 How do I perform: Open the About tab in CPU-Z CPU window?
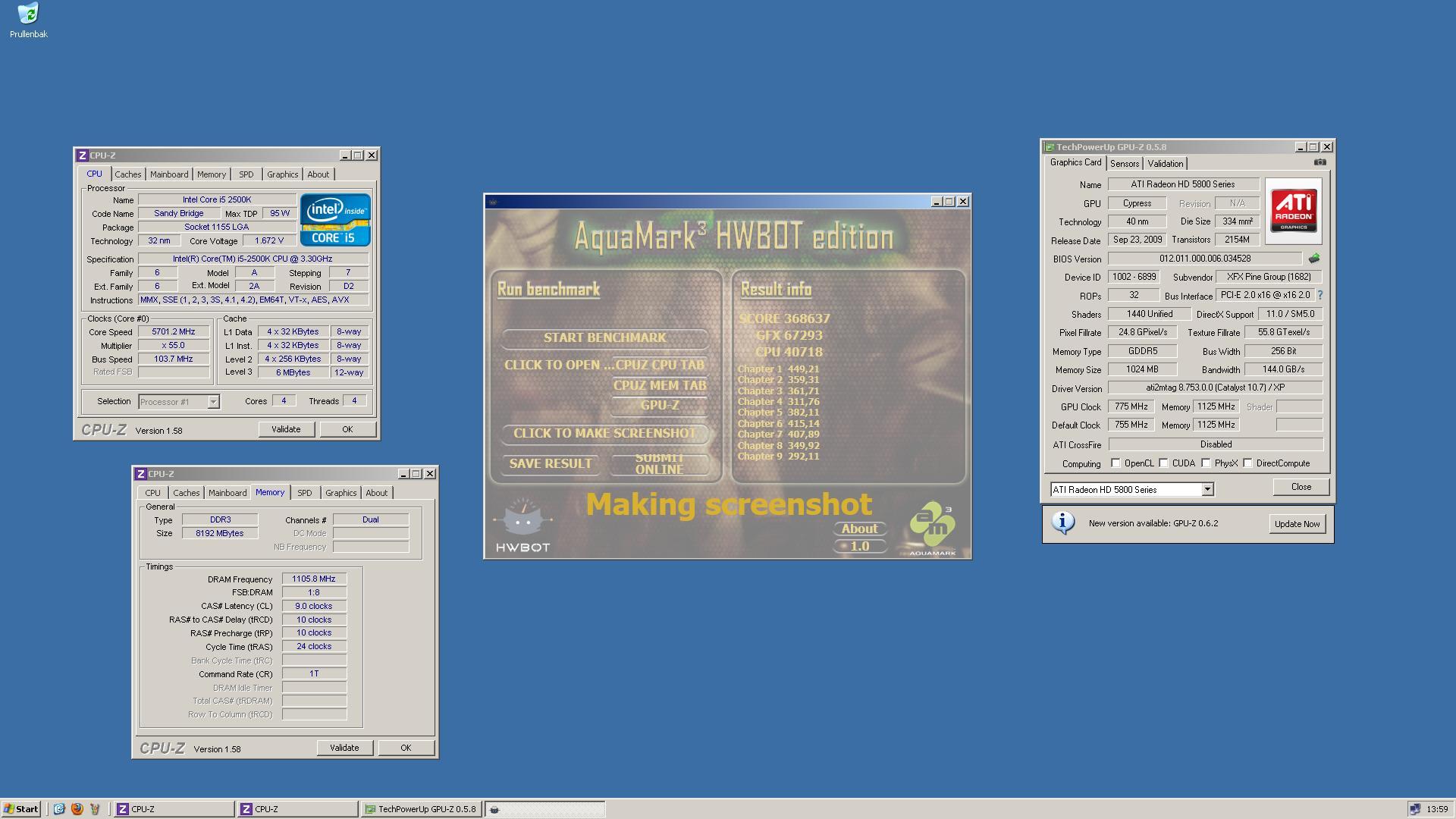tap(318, 174)
